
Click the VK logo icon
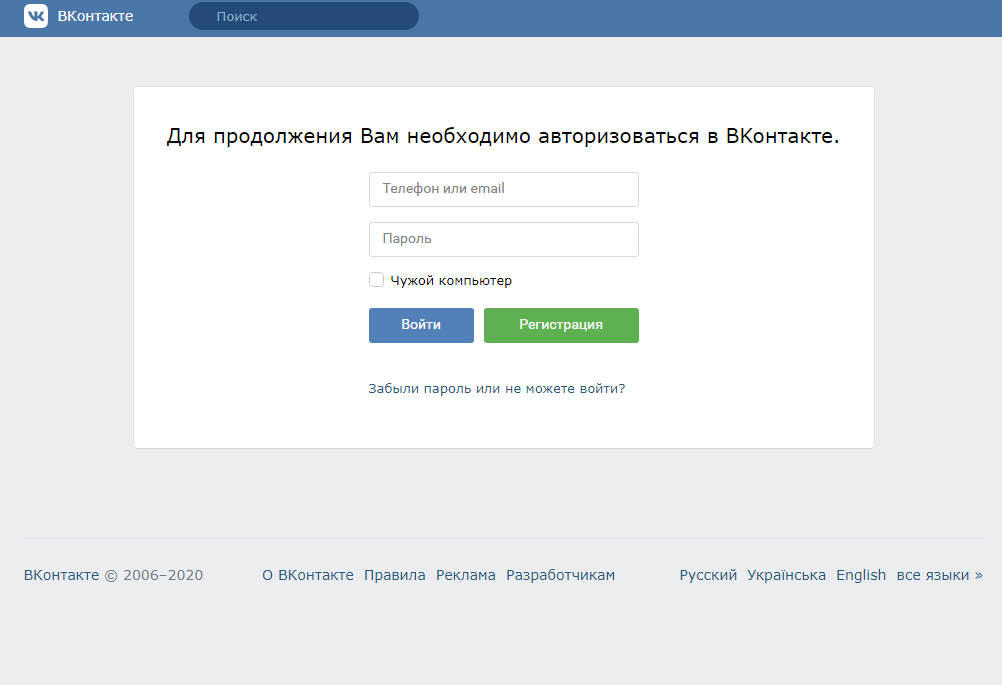point(36,16)
